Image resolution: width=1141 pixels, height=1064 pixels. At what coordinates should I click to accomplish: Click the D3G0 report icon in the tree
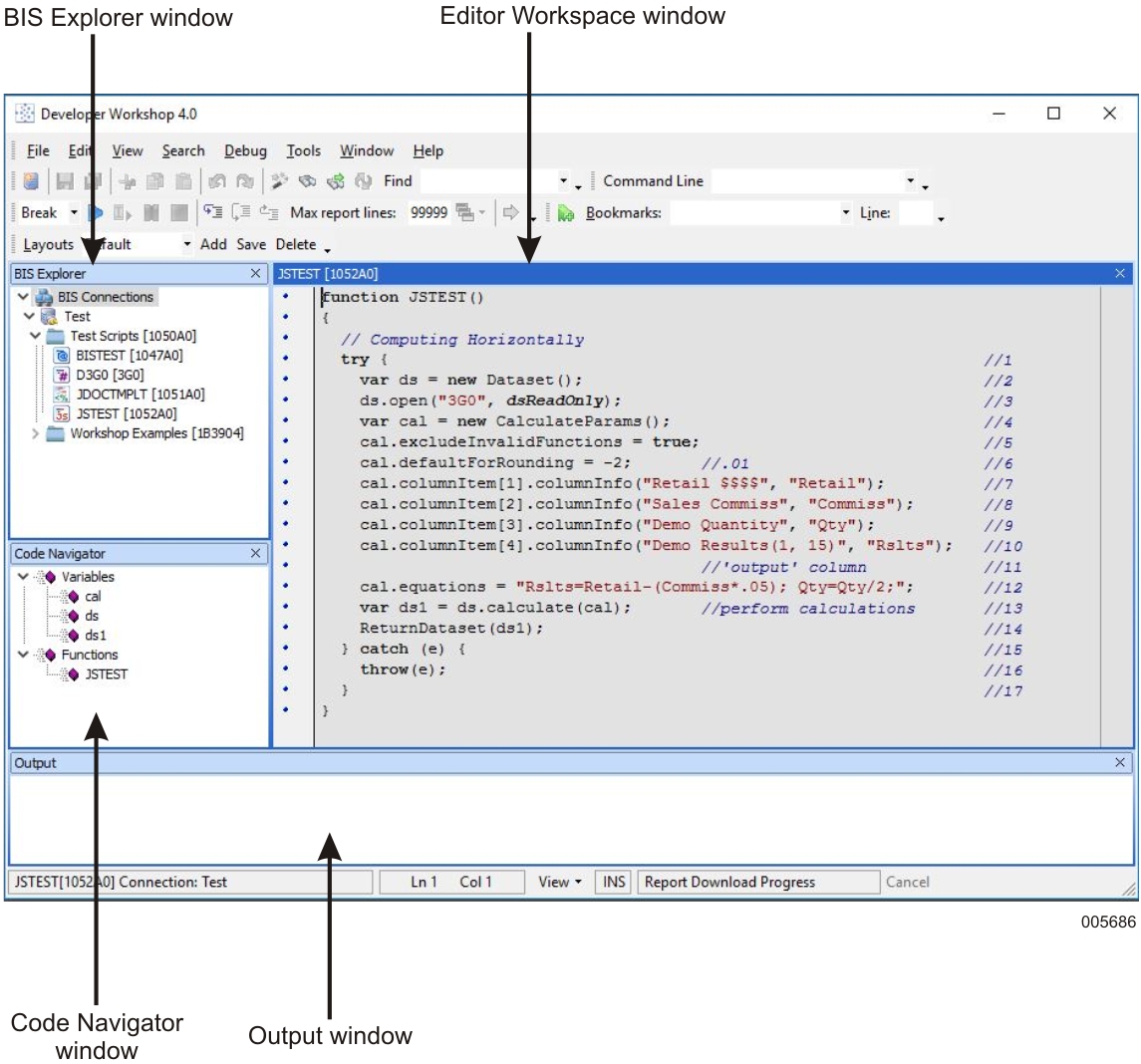point(62,376)
